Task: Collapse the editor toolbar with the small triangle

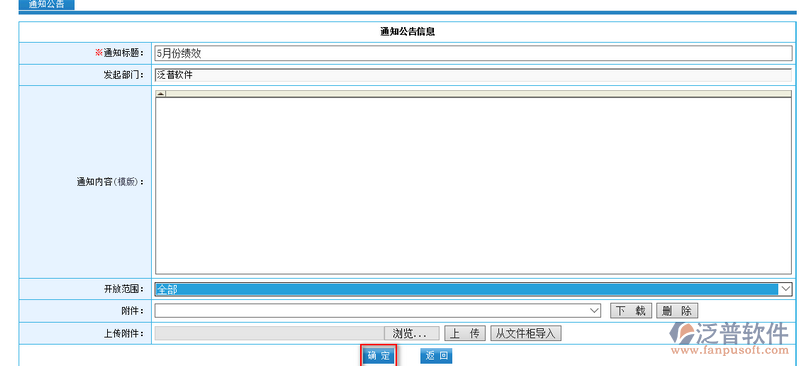Action: tap(161, 94)
